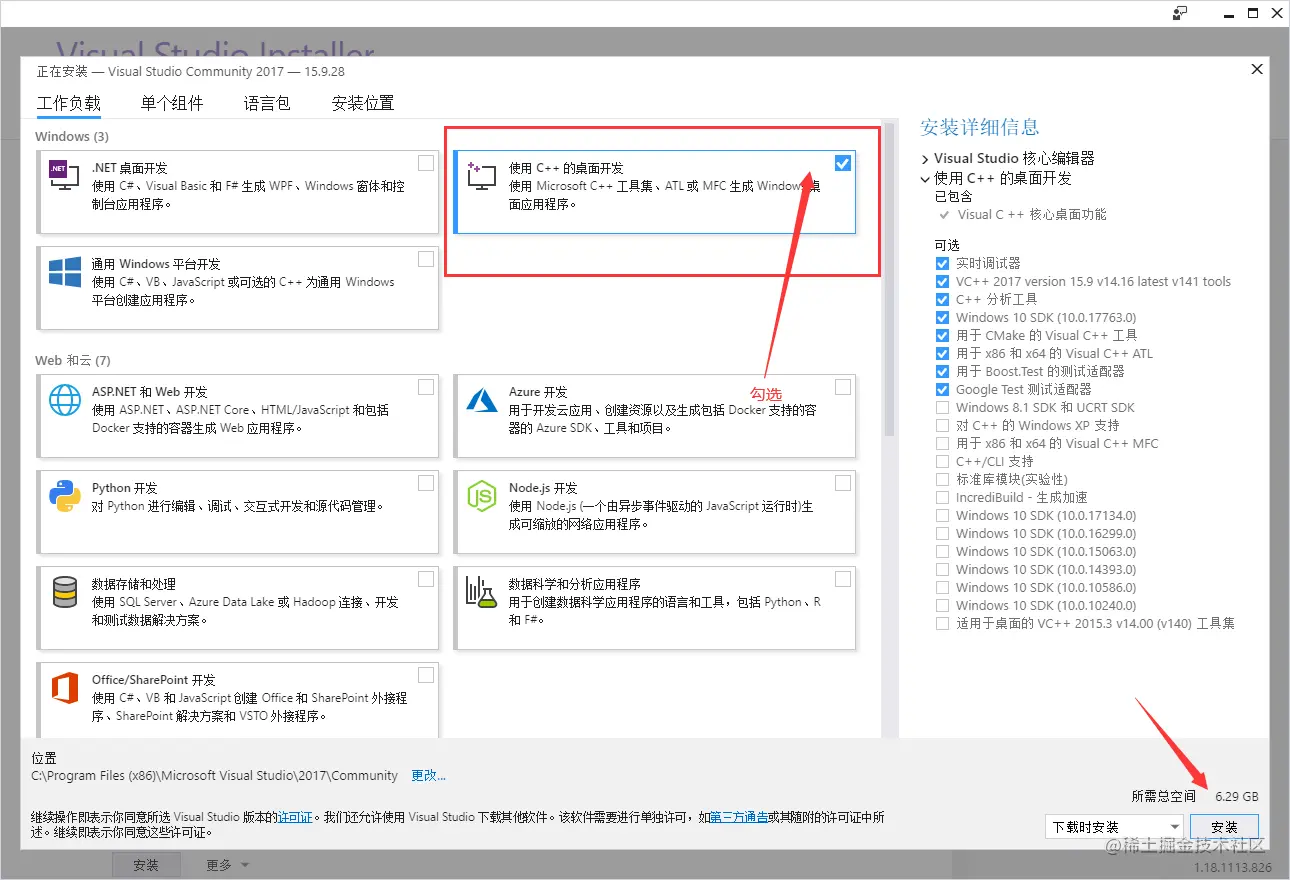Click the Azure logo icon
The image size is (1290, 880).
(481, 401)
